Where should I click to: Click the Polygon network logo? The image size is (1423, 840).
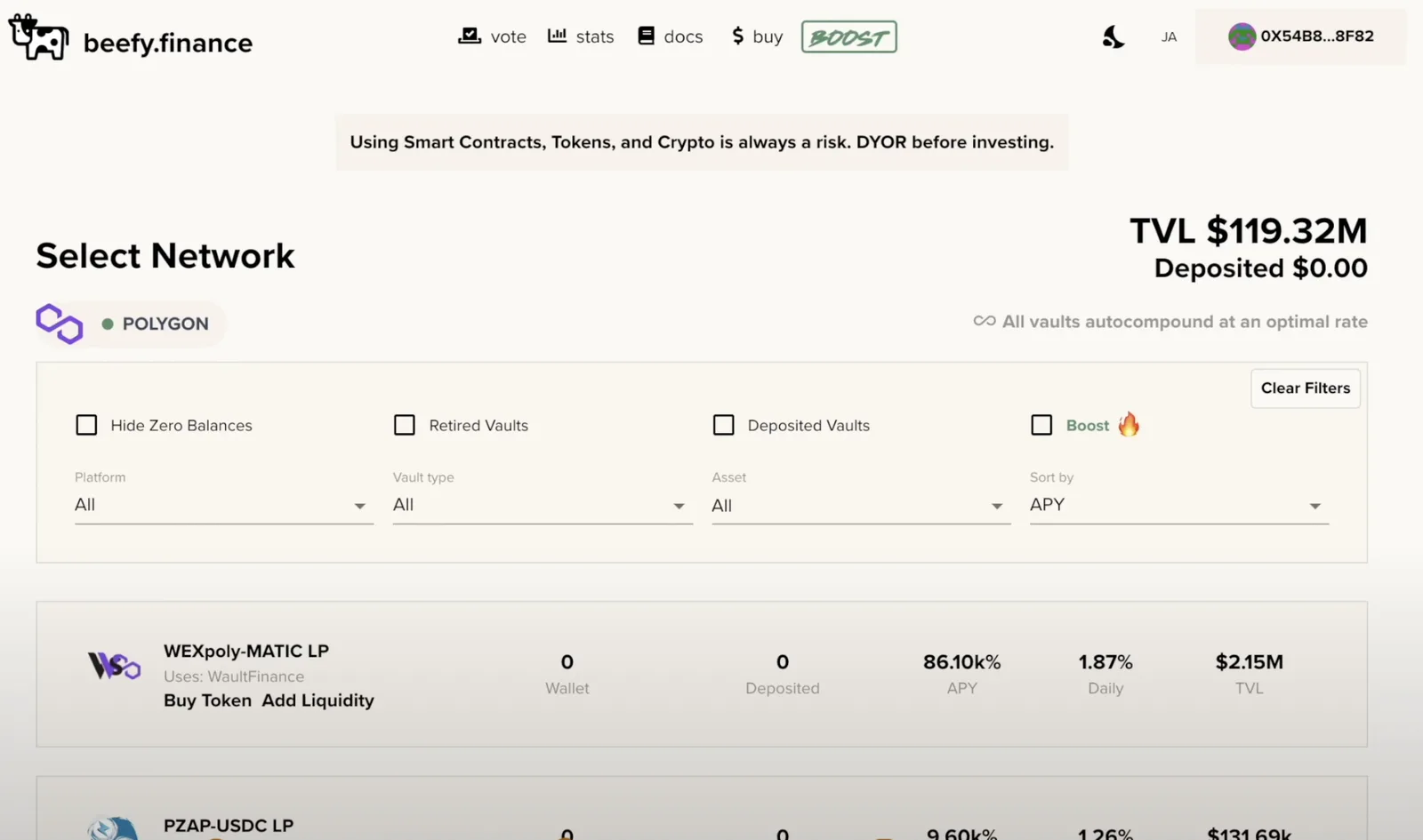coord(60,324)
